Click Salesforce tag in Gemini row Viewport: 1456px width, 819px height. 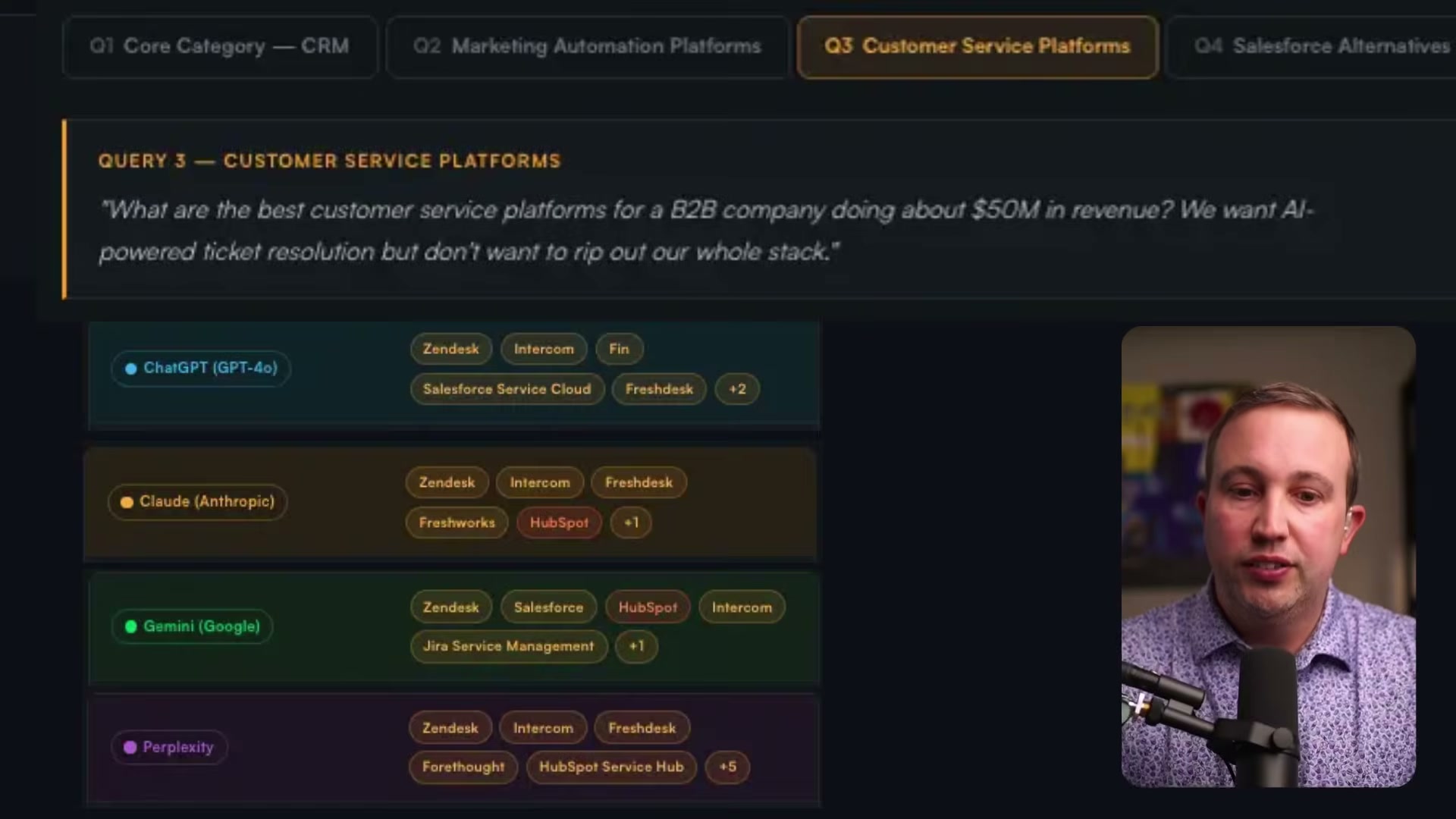(548, 607)
